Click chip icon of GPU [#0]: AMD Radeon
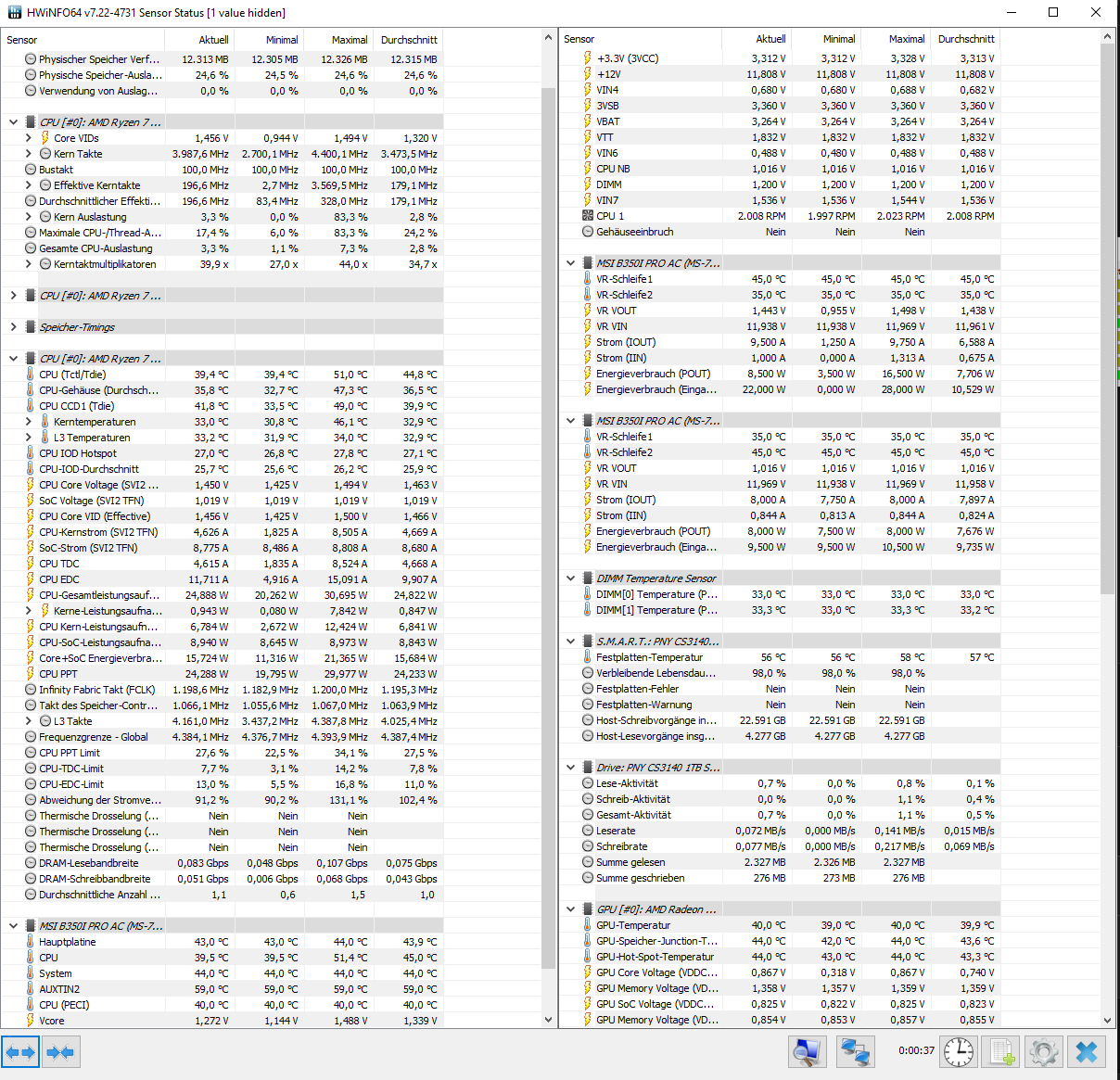 coord(587,909)
